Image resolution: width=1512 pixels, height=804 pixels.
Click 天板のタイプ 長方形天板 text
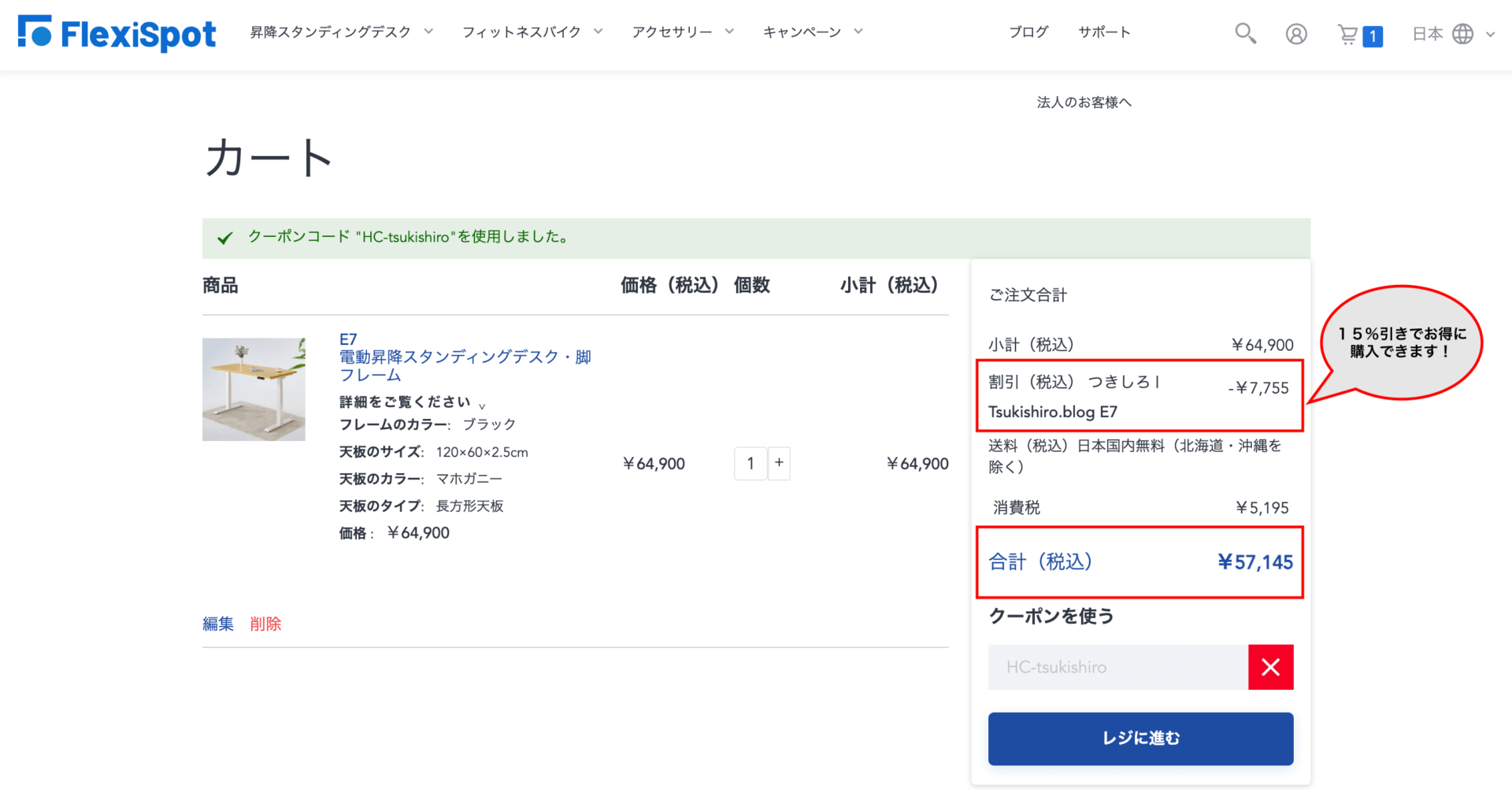coord(421,506)
